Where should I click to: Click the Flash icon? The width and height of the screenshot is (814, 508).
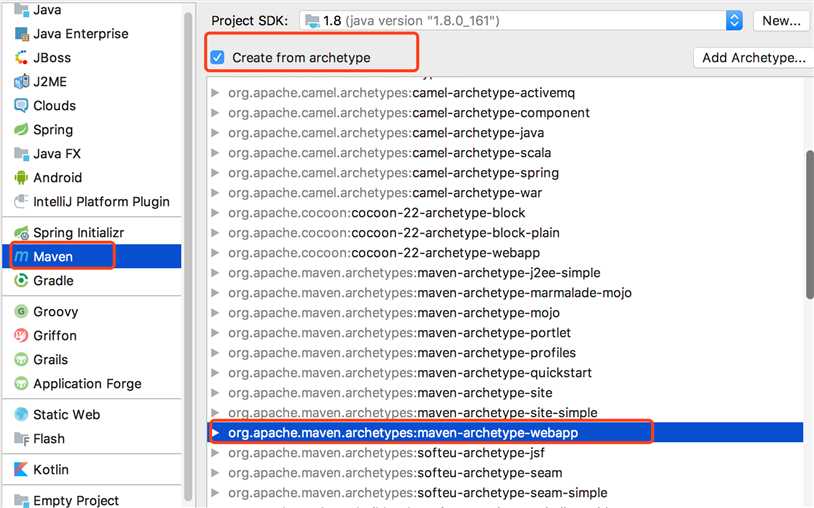coord(21,439)
